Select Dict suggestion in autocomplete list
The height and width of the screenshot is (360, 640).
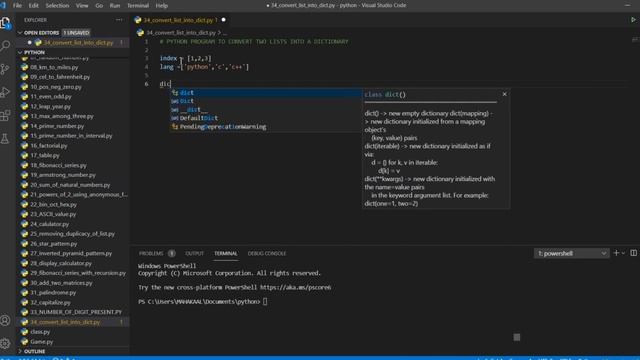pos(265,101)
